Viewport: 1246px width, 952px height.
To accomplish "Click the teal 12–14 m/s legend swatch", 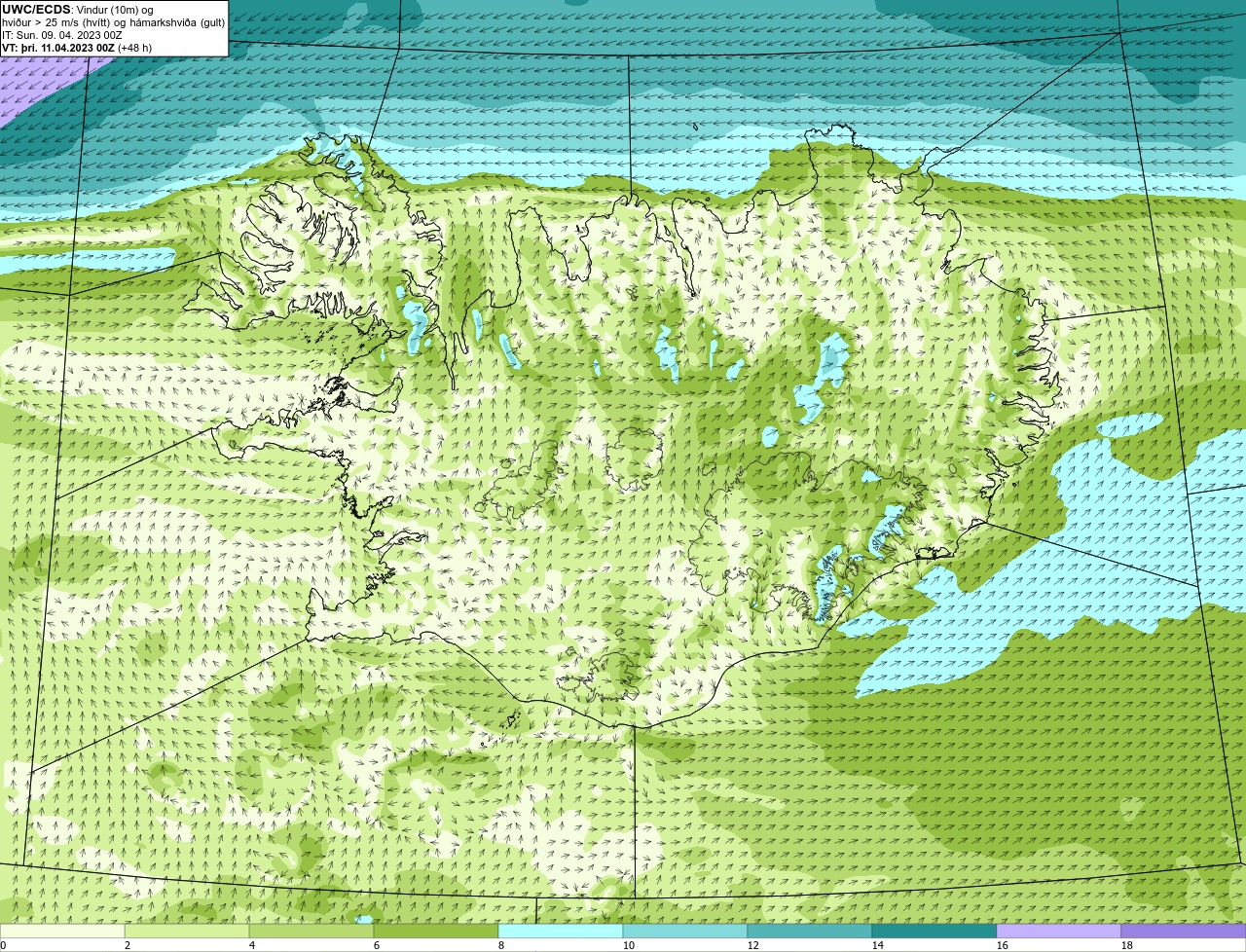I will (810, 932).
